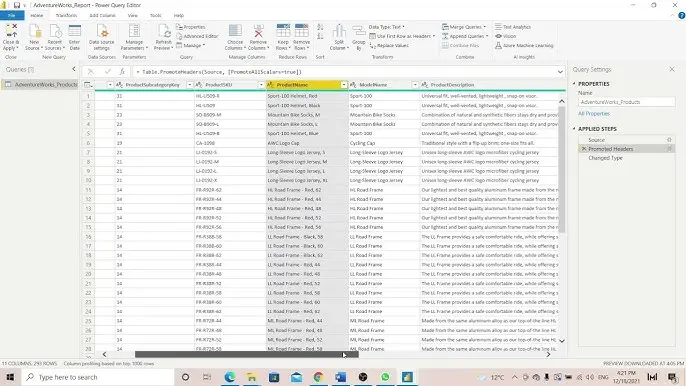Click the Refresh Preview icon

[x=164, y=32]
